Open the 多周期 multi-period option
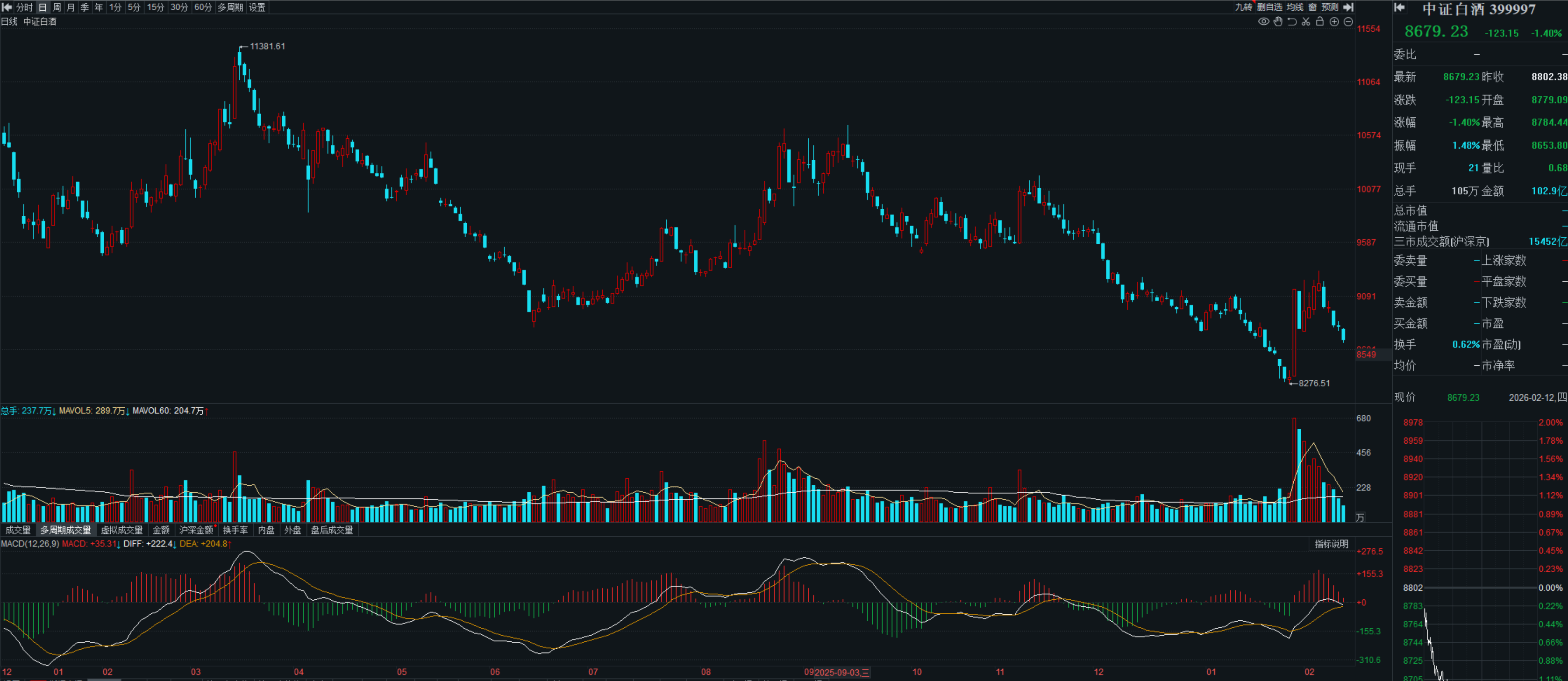1568x681 pixels. [230, 7]
